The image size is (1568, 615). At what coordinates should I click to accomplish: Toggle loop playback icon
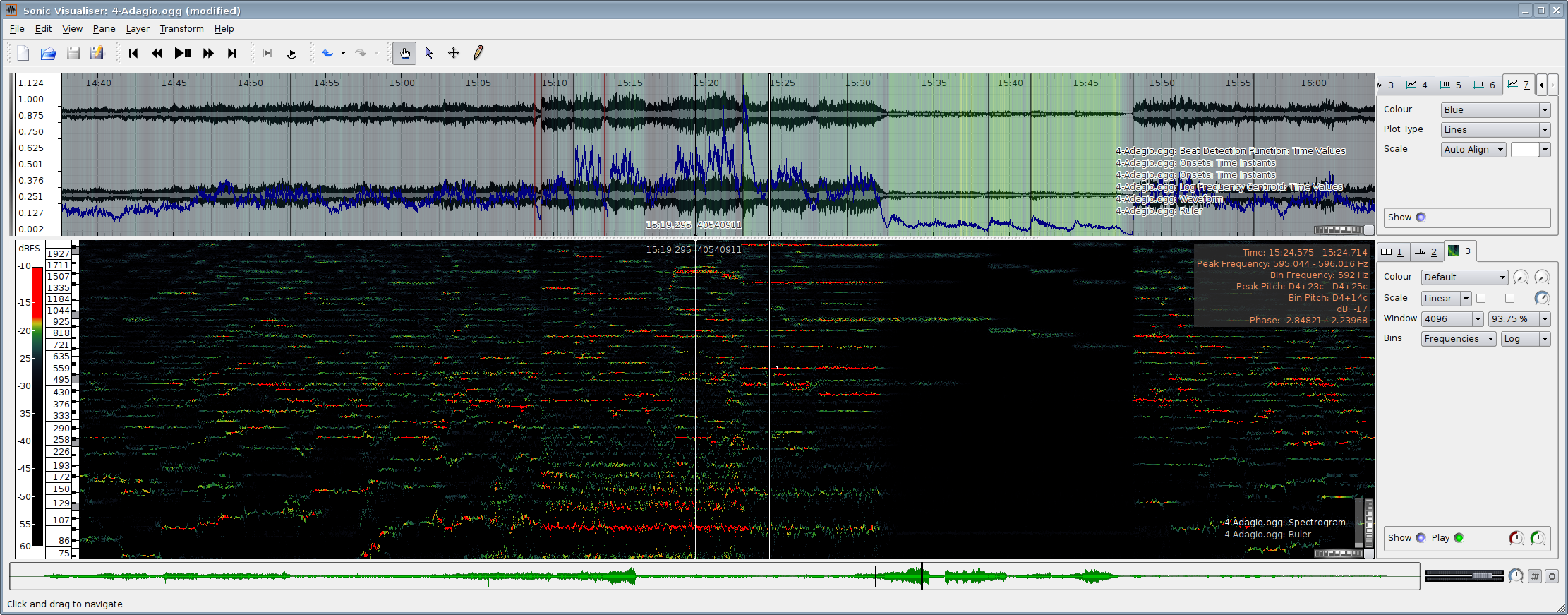(291, 53)
